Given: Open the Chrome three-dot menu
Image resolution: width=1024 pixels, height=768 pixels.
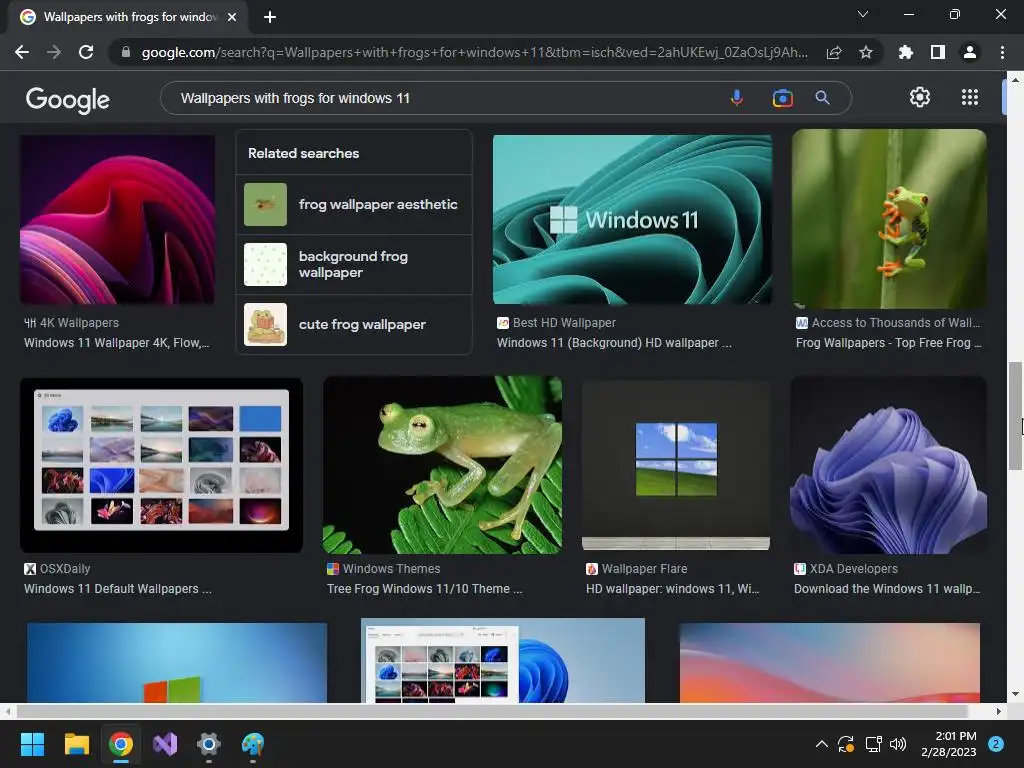Looking at the screenshot, I should (x=1002, y=52).
